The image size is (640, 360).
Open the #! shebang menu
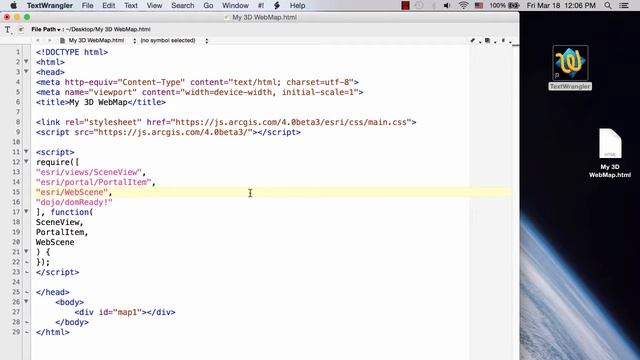(261, 5)
